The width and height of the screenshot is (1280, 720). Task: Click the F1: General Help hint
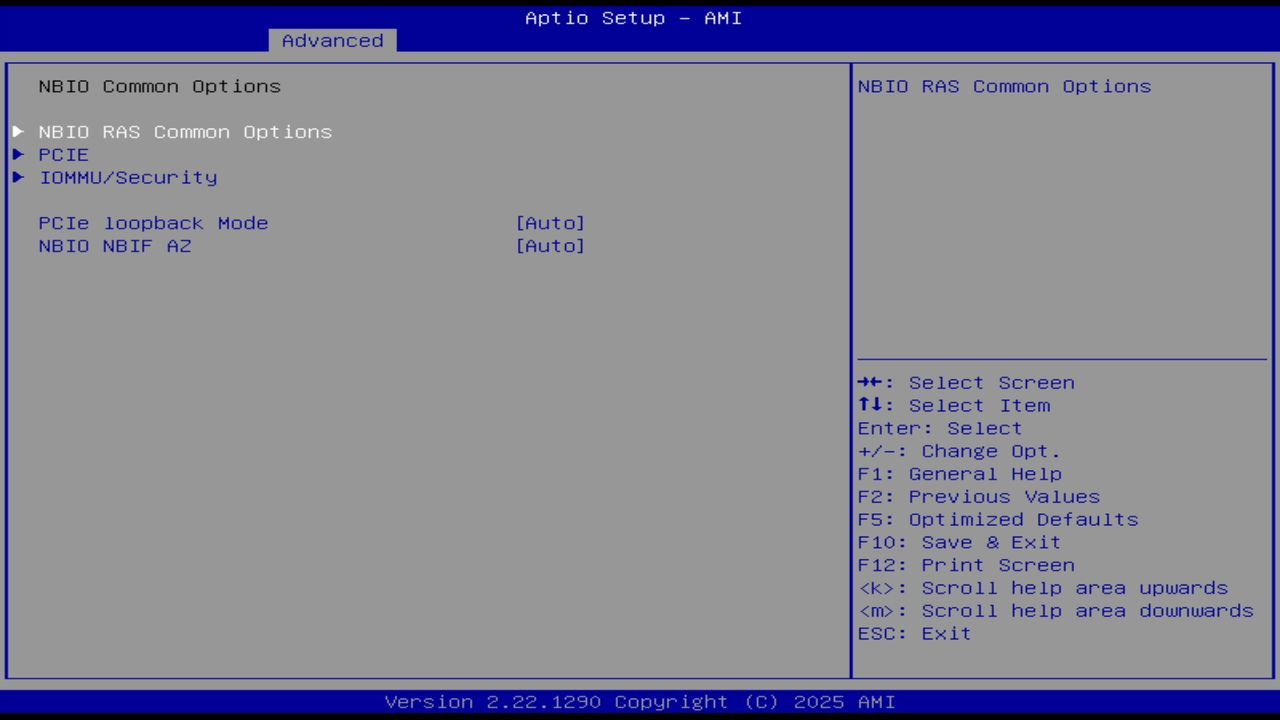959,474
